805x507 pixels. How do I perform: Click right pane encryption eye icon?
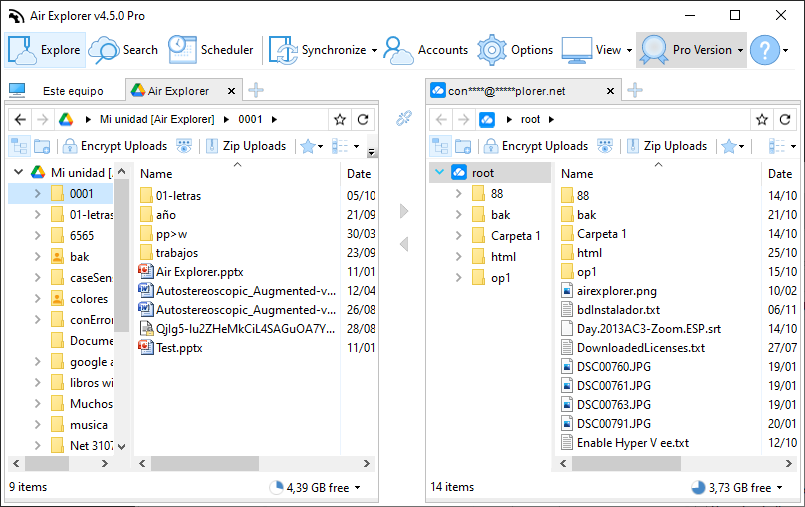point(605,146)
